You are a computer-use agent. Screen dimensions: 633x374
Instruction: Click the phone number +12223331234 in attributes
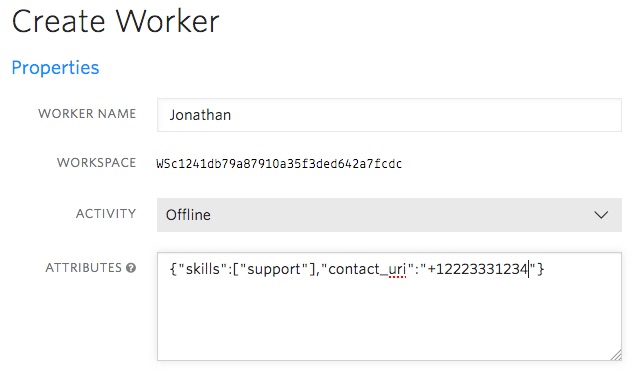pyautogui.click(x=478, y=269)
